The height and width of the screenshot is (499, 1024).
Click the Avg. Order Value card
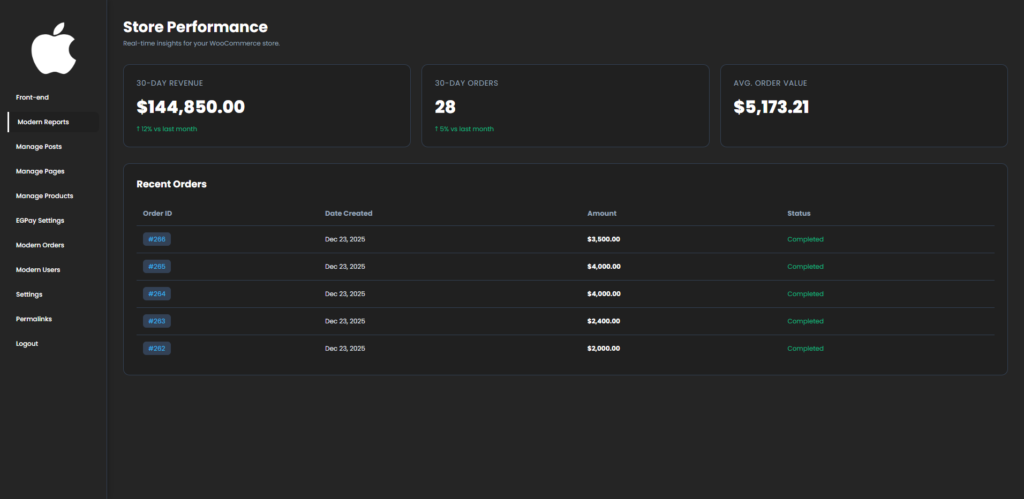[863, 106]
